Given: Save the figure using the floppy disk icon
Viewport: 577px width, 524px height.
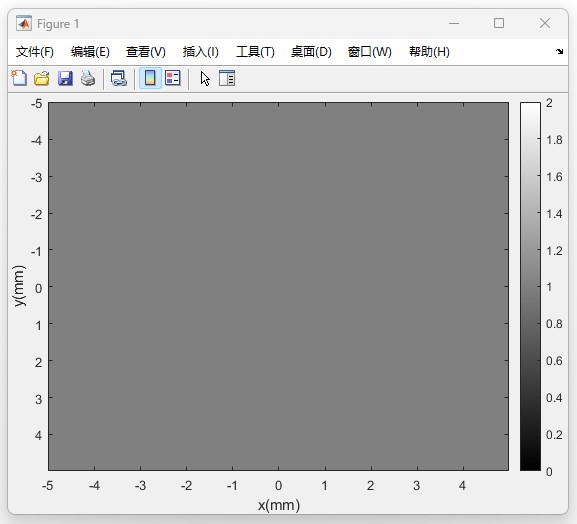Looking at the screenshot, I should [x=65, y=78].
